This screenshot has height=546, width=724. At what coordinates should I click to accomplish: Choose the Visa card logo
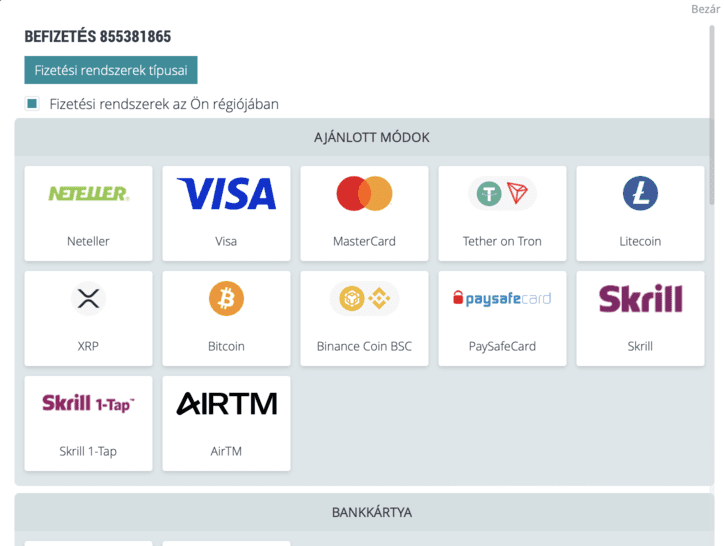[x=226, y=194]
